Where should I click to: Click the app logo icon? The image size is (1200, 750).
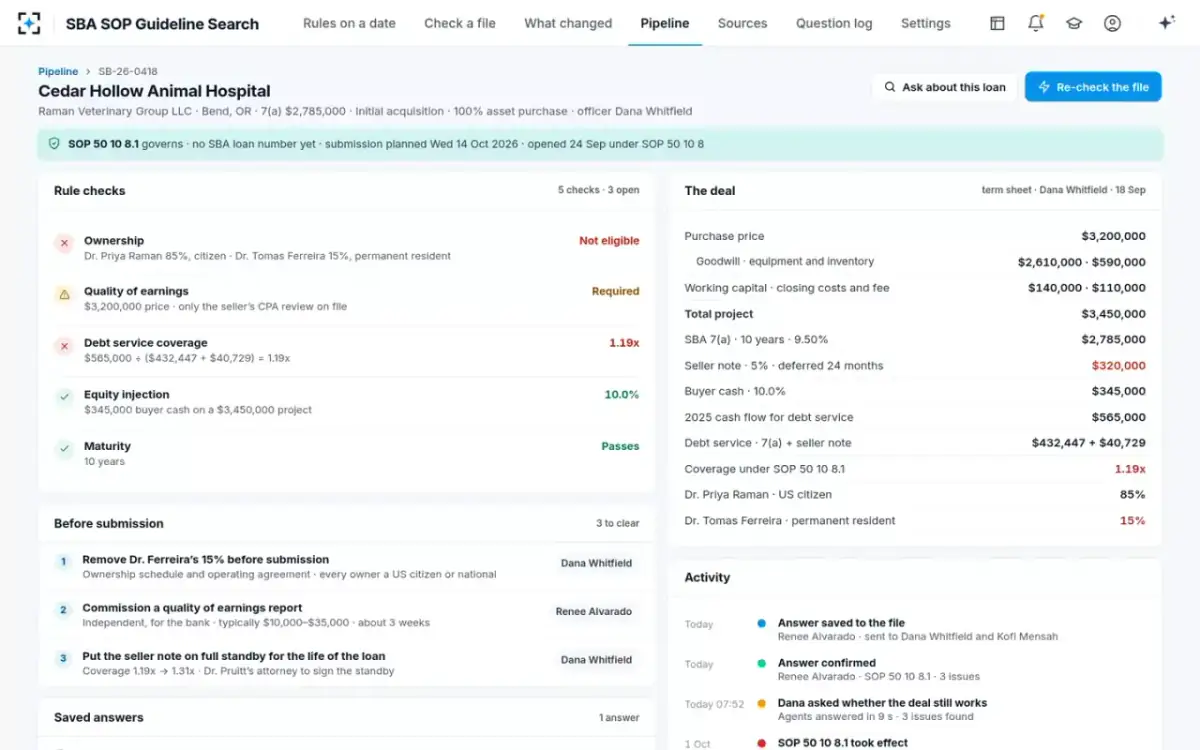(29, 23)
